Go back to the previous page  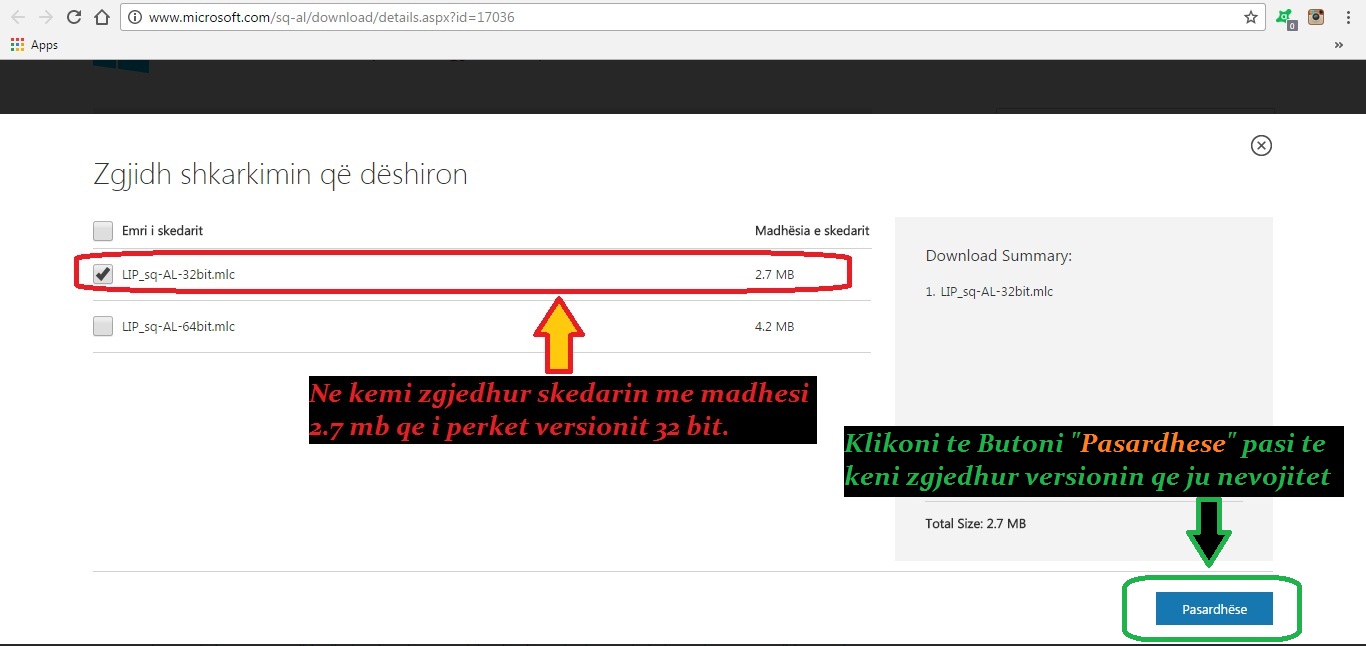coord(18,17)
